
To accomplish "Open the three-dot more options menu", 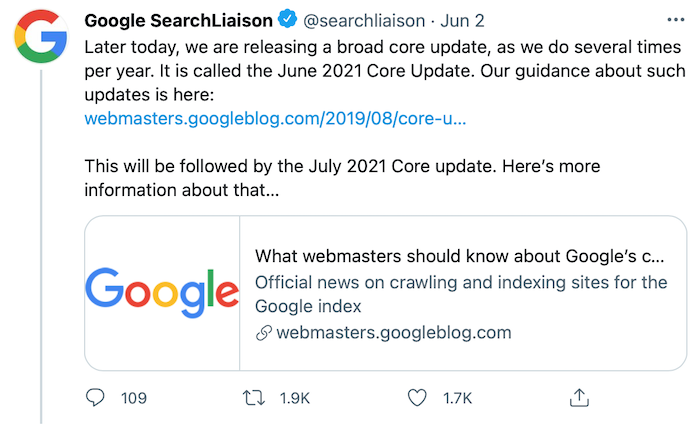I will click(675, 20).
